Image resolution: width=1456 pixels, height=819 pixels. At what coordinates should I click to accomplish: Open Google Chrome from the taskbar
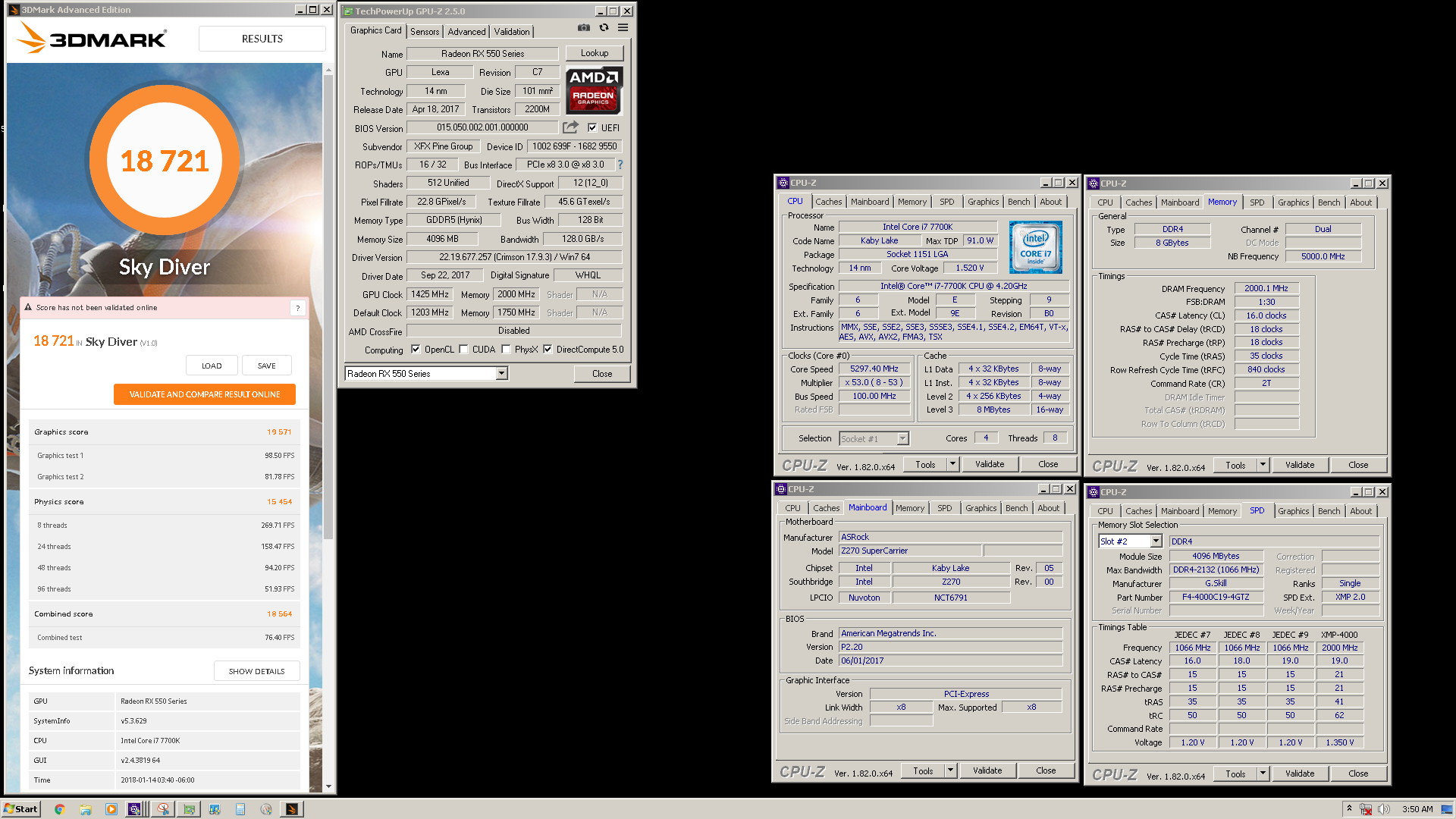click(x=60, y=809)
